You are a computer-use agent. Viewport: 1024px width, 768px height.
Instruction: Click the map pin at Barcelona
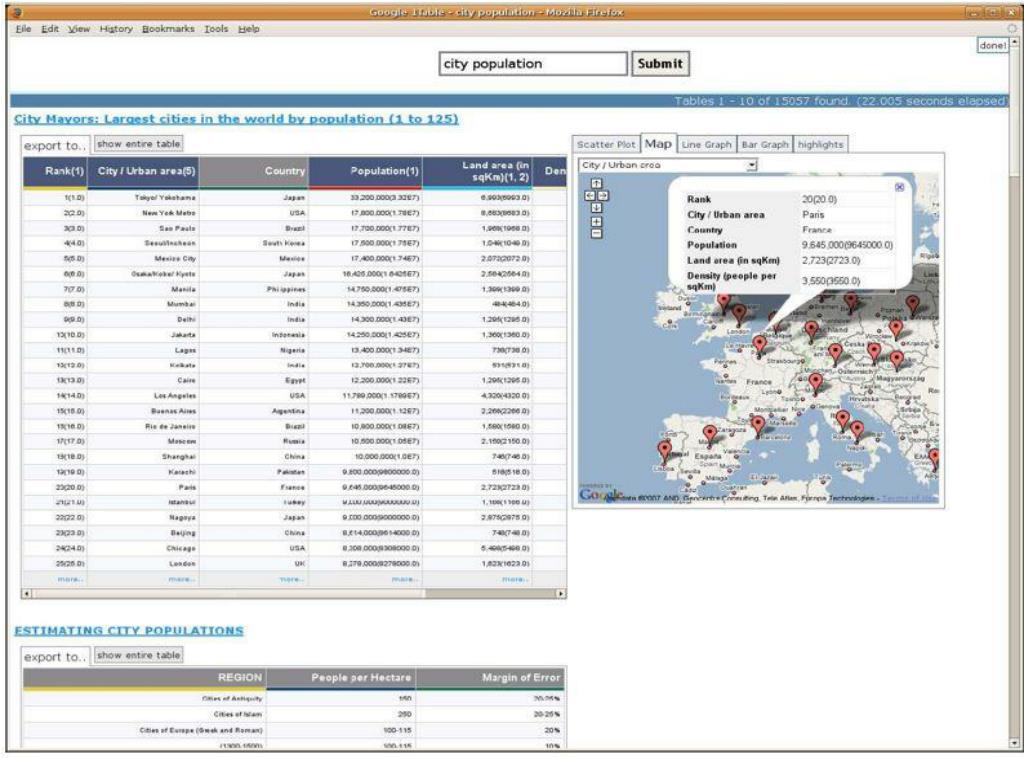tap(758, 426)
